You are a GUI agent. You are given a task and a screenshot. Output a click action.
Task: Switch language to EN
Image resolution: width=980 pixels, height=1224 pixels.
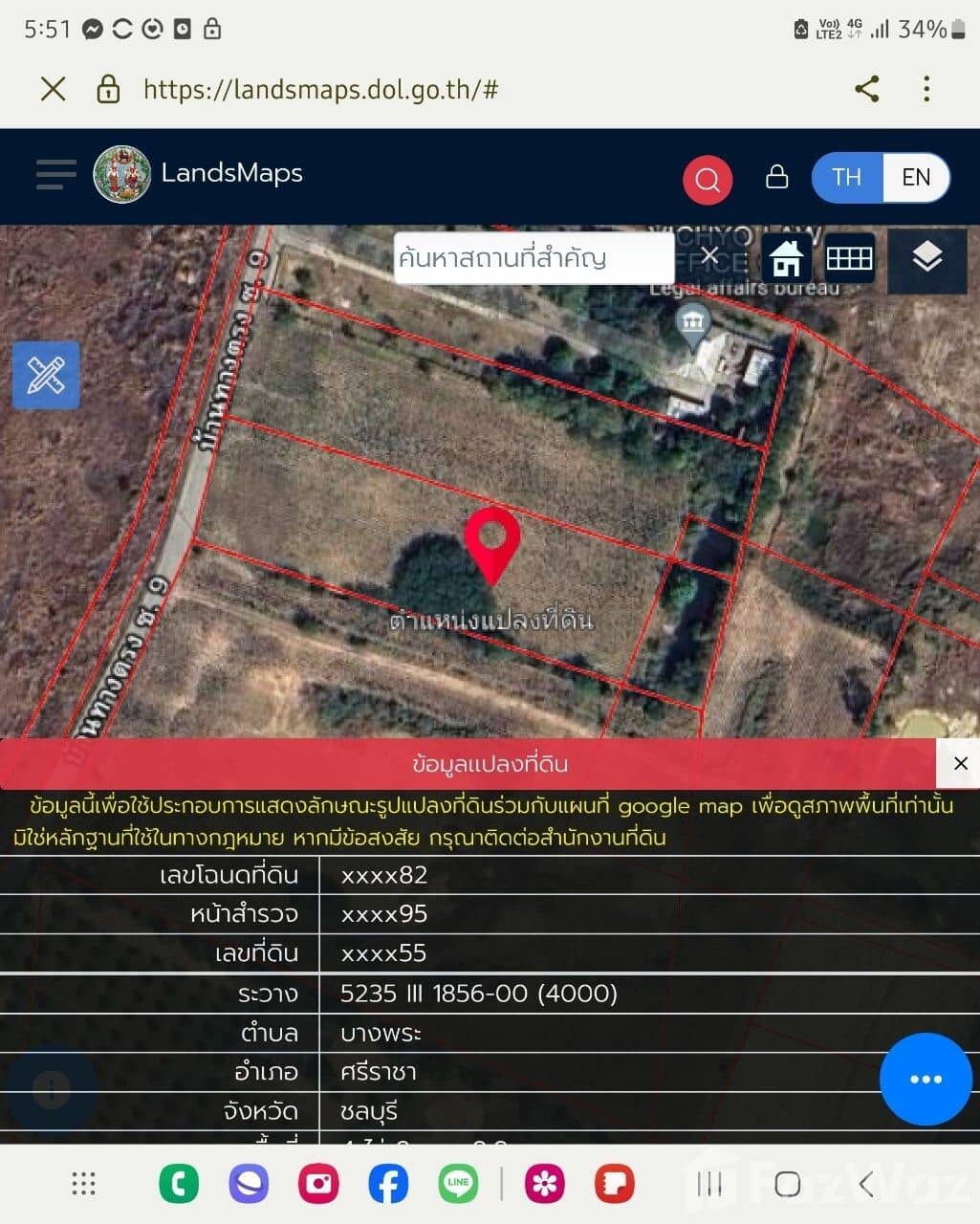tap(915, 178)
